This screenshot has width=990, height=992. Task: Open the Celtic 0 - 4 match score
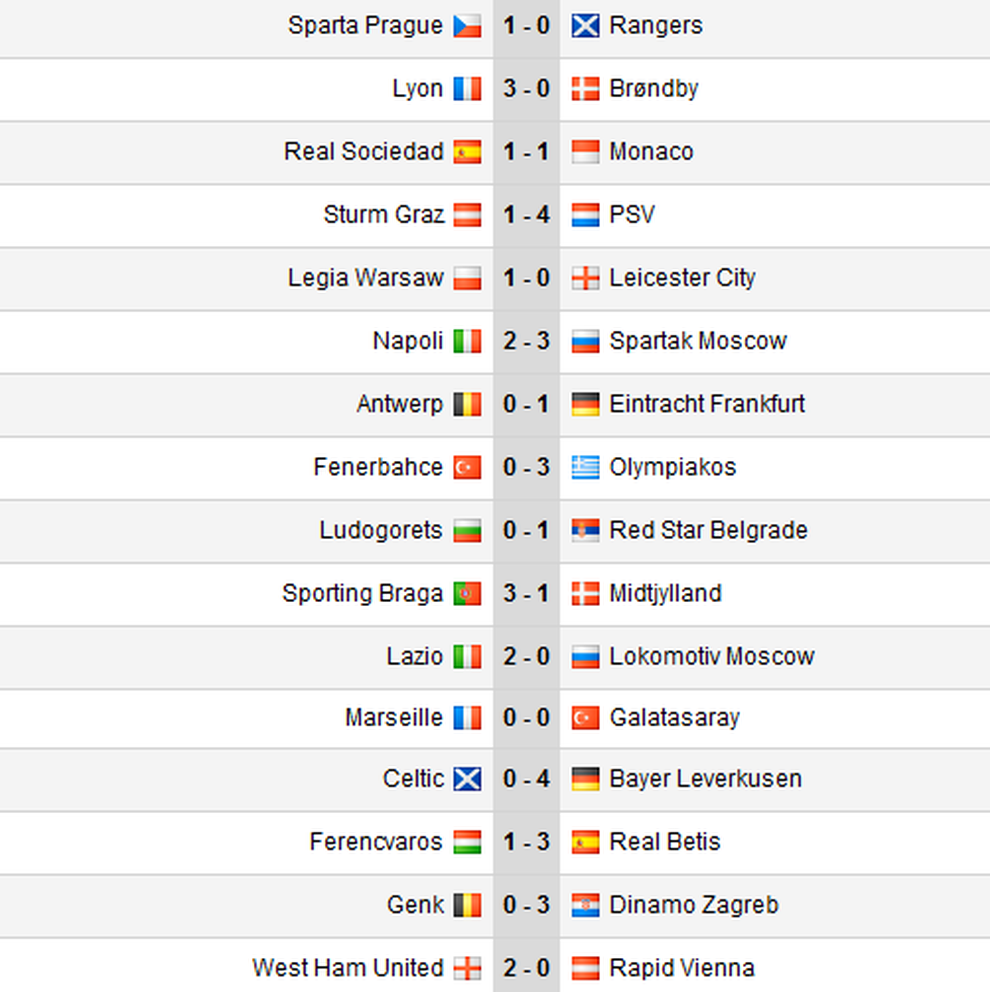[x=526, y=779]
